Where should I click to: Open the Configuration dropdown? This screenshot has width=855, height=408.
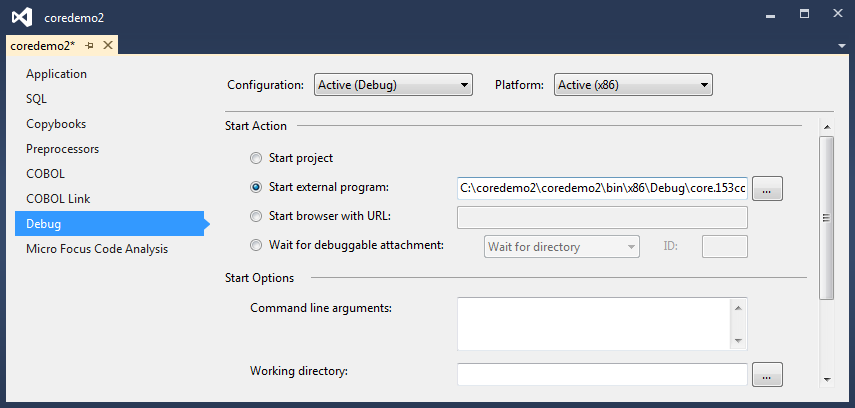coord(392,85)
